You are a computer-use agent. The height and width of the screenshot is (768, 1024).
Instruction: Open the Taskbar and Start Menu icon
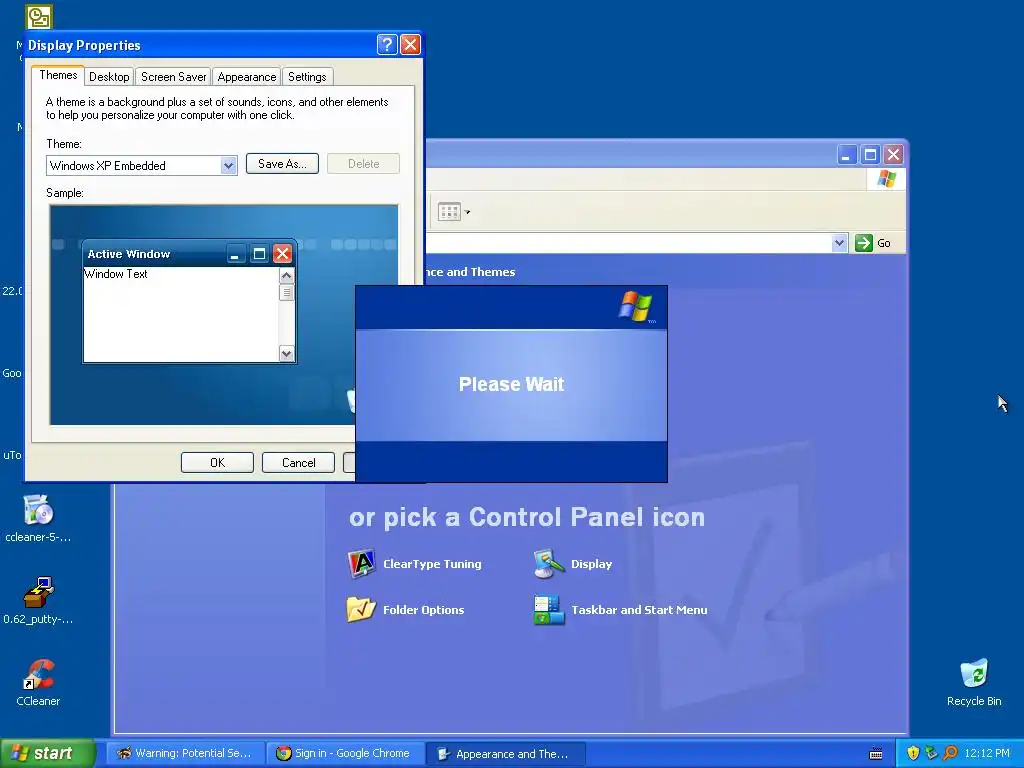click(549, 609)
